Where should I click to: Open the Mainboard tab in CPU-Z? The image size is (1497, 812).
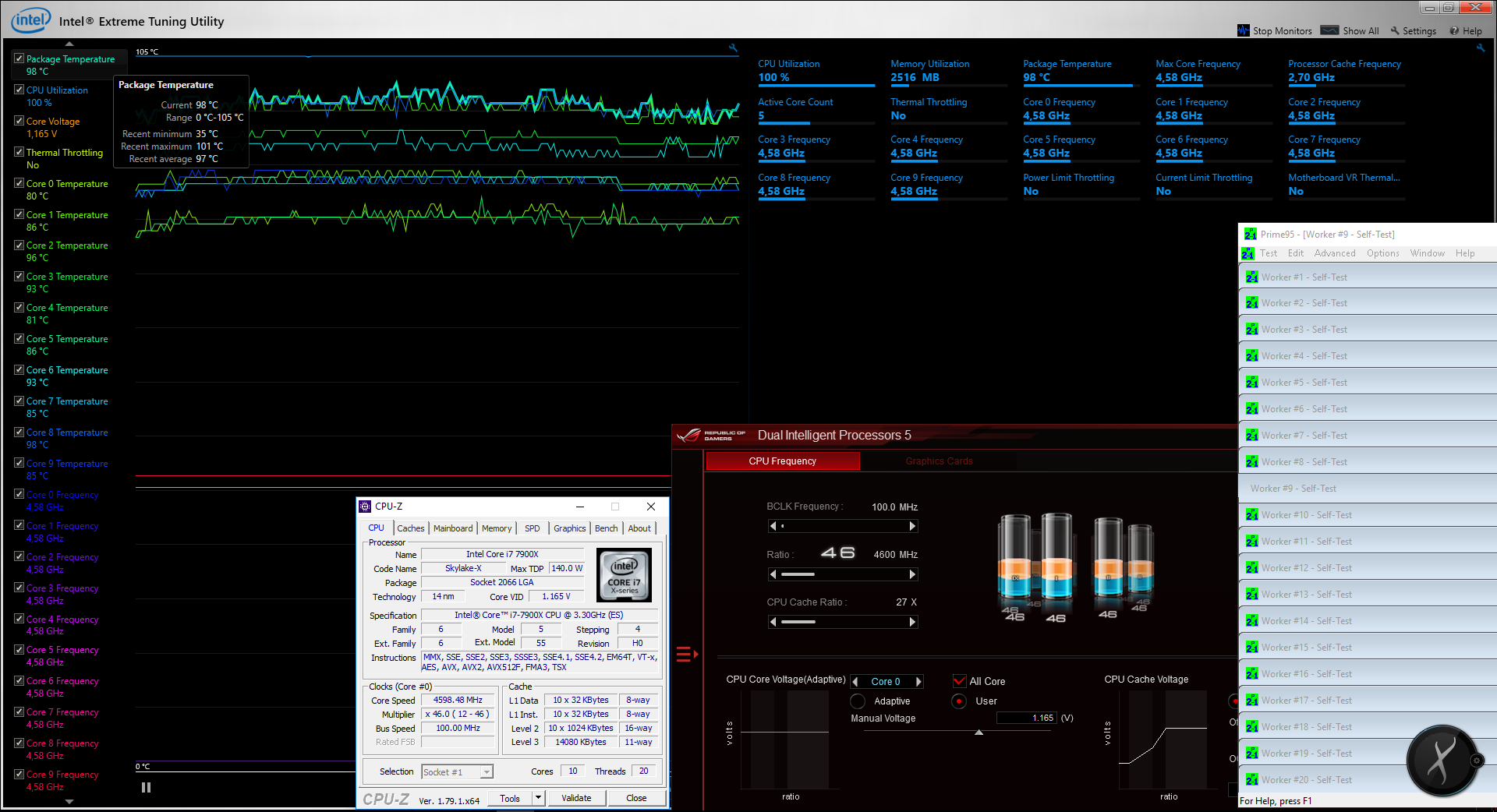[x=453, y=528]
